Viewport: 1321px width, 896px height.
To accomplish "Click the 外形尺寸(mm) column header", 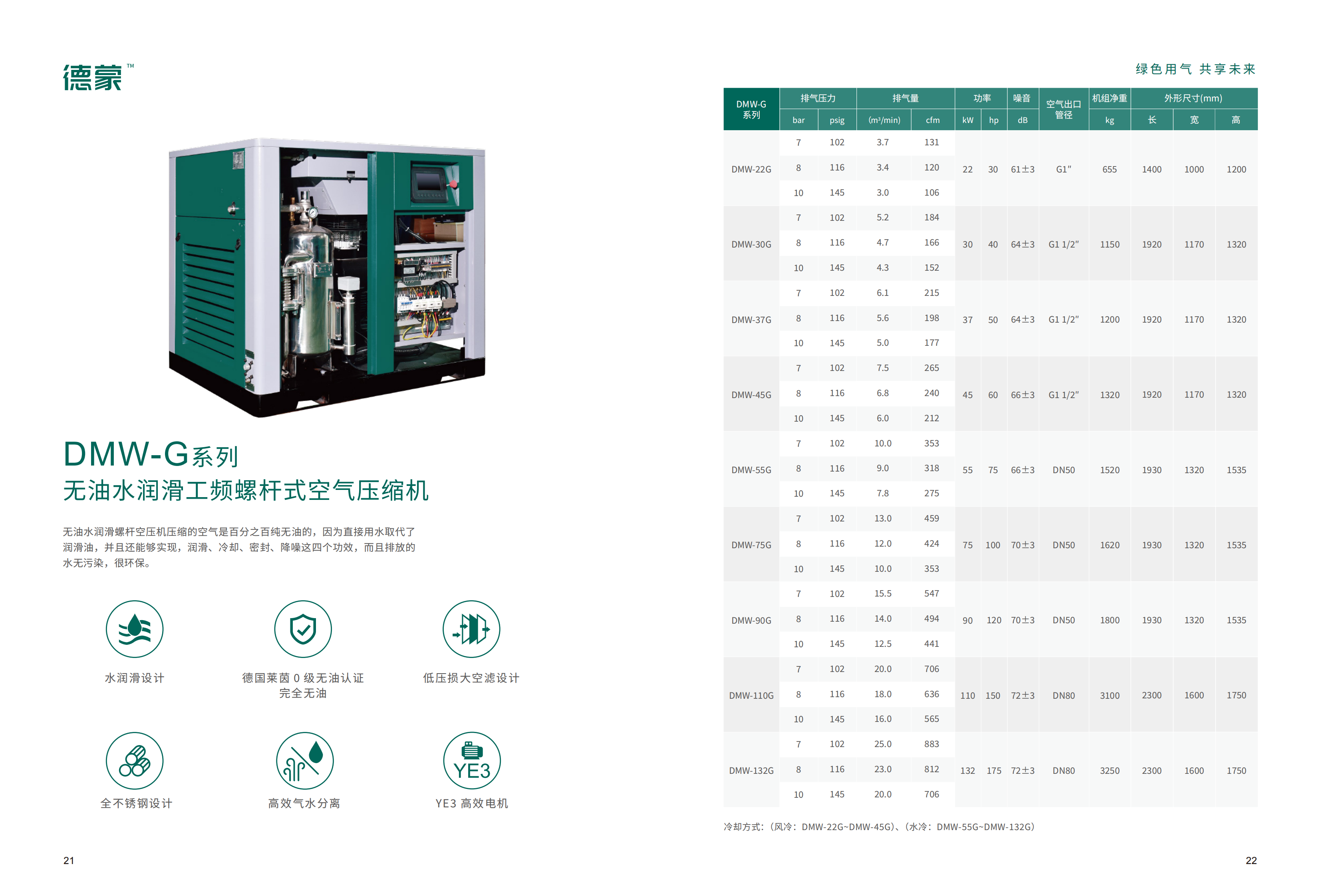I will click(1193, 98).
